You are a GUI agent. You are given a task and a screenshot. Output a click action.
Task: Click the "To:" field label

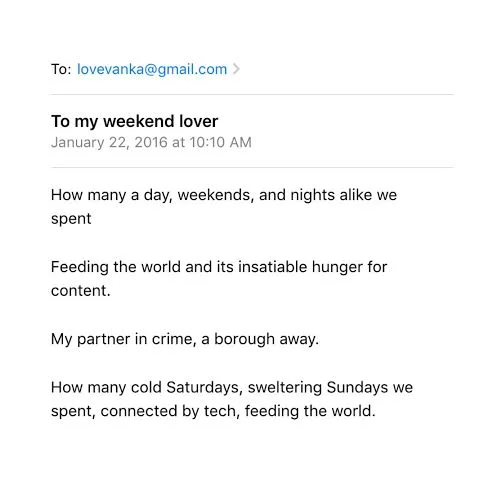click(61, 69)
